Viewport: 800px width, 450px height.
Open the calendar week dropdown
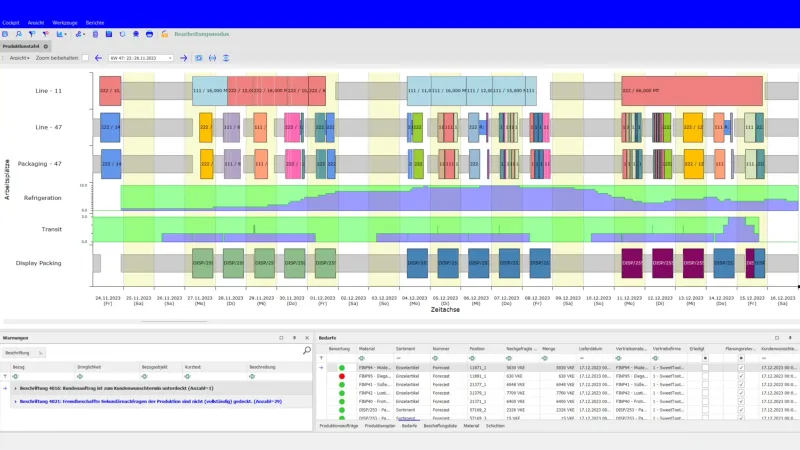click(172, 58)
